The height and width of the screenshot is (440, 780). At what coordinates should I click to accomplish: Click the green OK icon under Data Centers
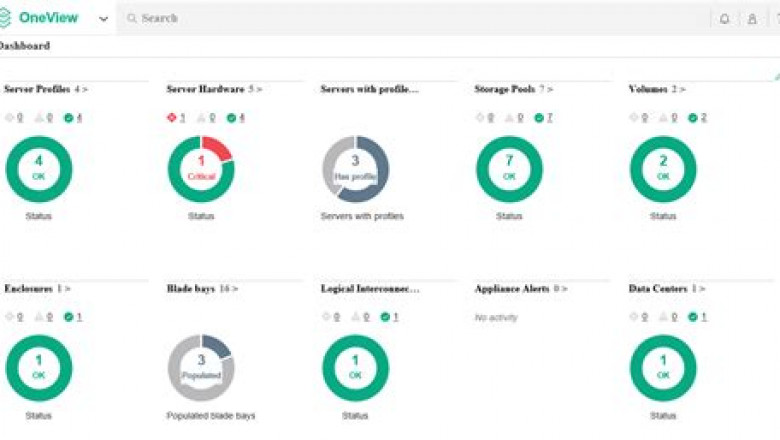pyautogui.click(x=693, y=316)
